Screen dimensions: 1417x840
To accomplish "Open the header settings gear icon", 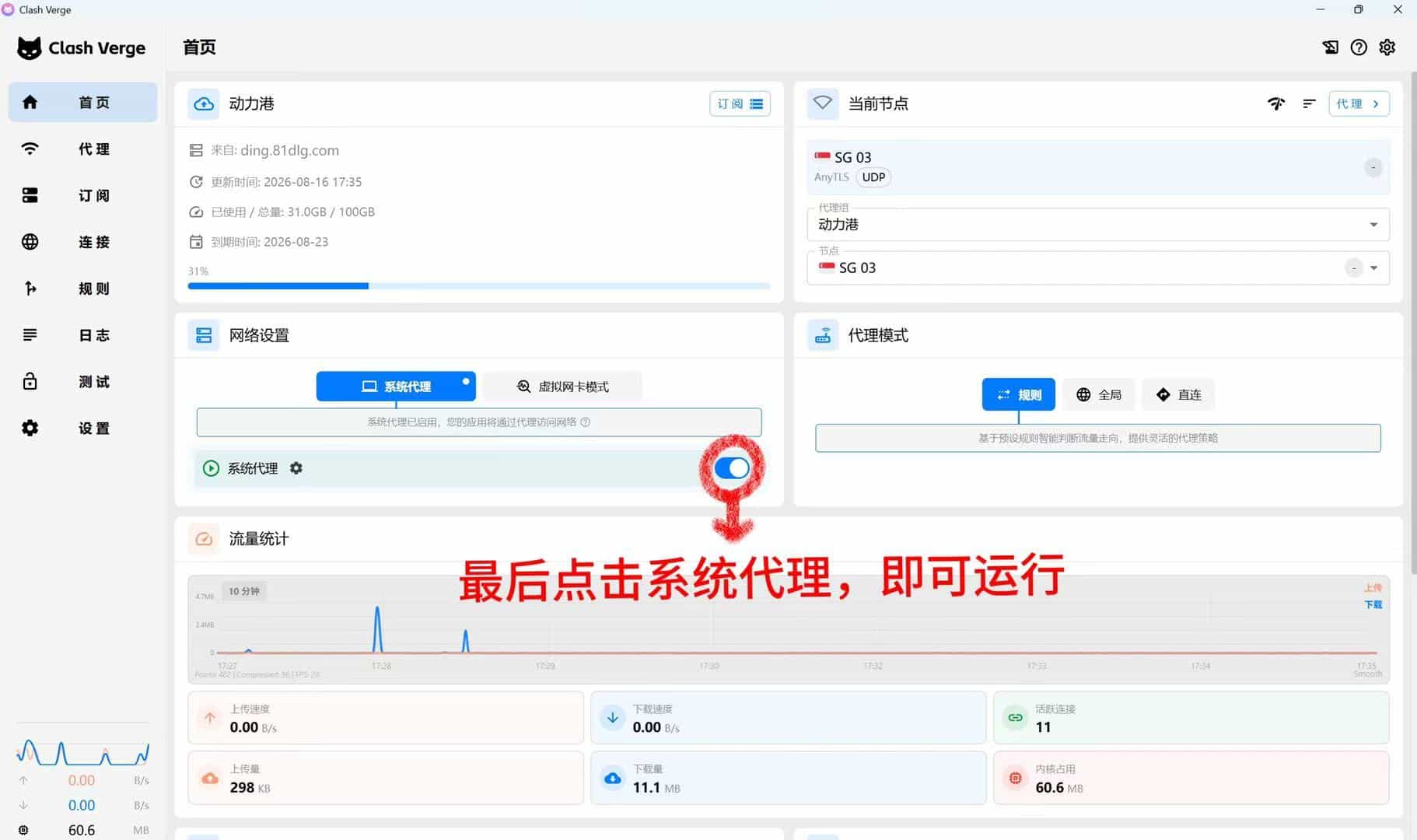I will [x=1387, y=47].
